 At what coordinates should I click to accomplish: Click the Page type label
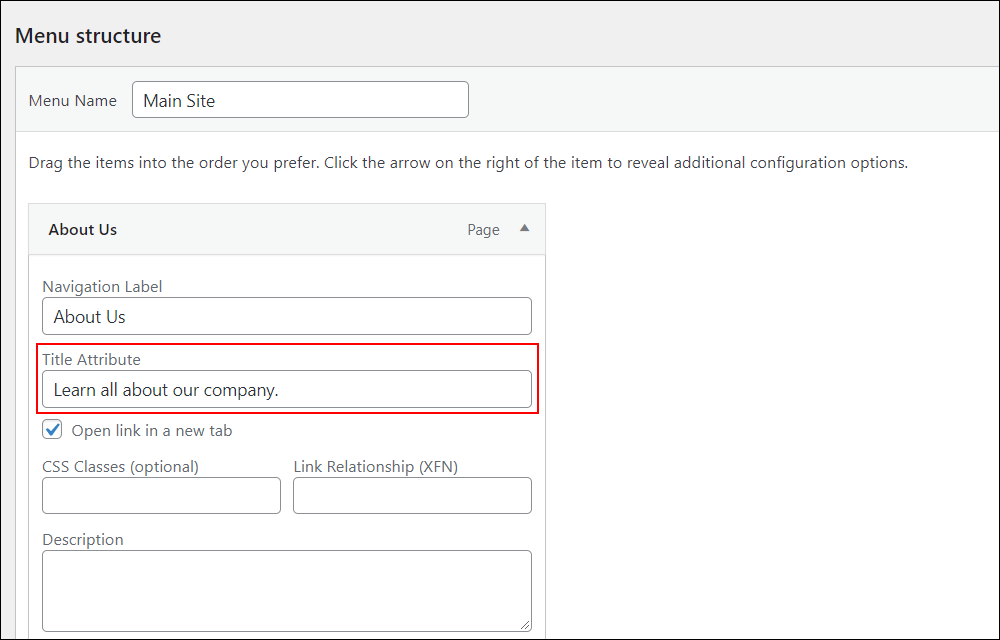pos(483,230)
